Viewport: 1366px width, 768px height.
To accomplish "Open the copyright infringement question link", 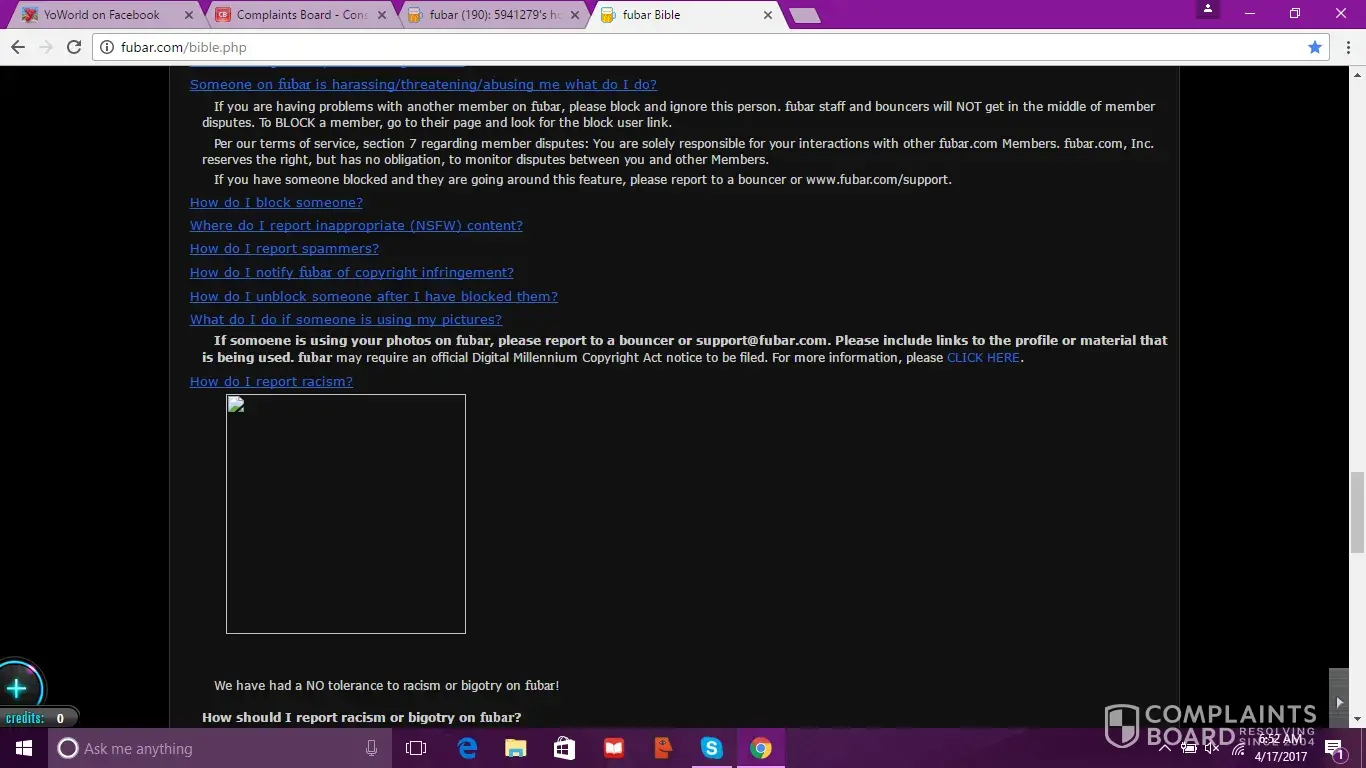I will (352, 273).
